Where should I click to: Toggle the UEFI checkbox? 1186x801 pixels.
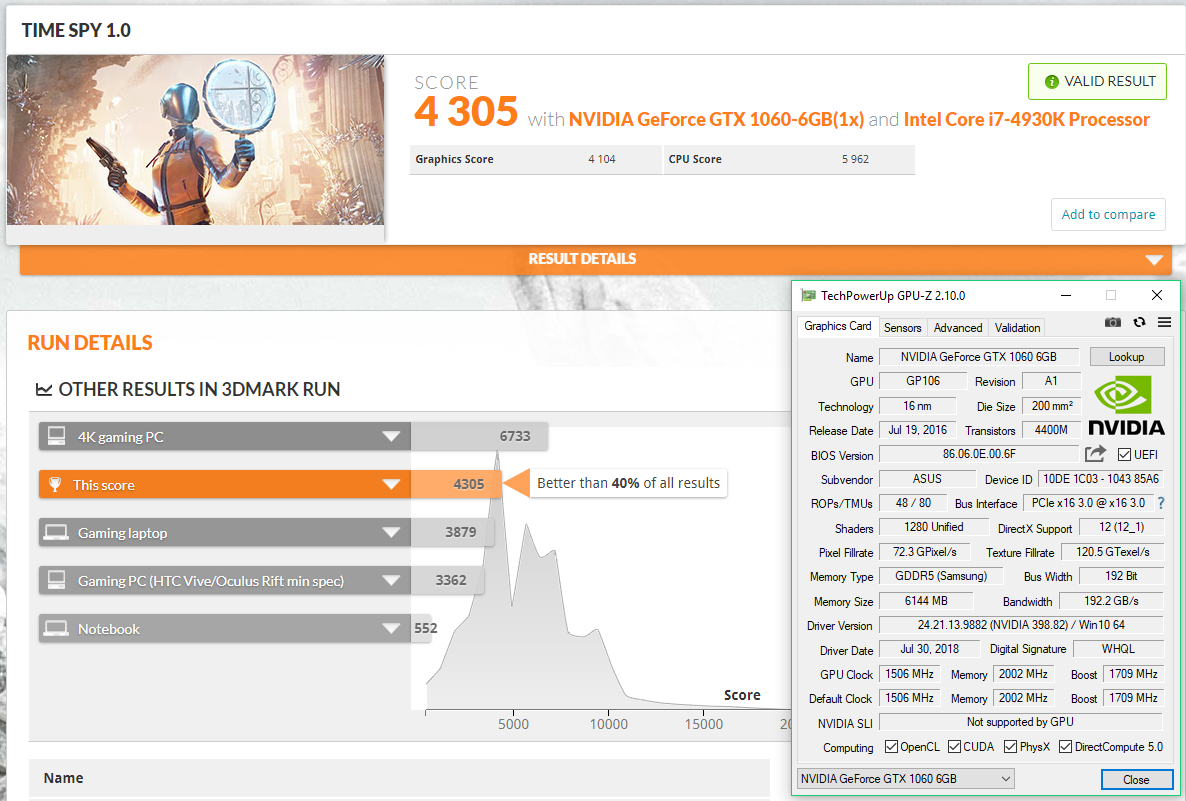[x=1124, y=455]
